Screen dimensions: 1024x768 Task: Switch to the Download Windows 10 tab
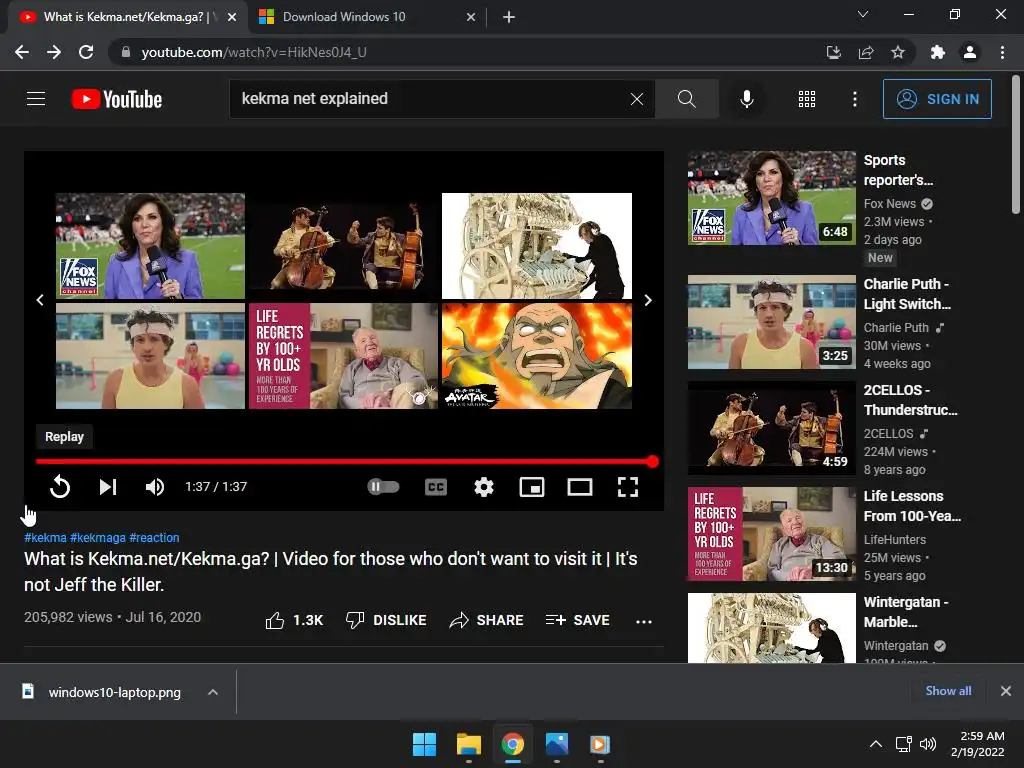366,17
